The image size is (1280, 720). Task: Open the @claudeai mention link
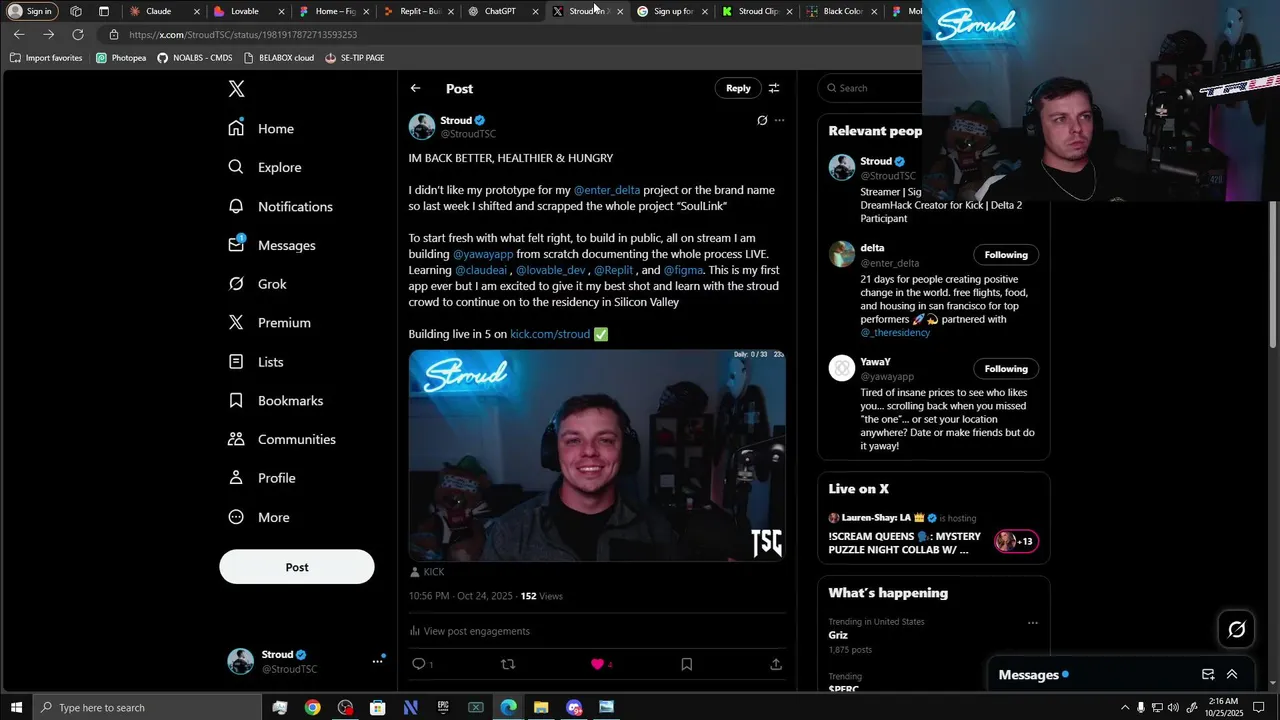click(x=482, y=270)
